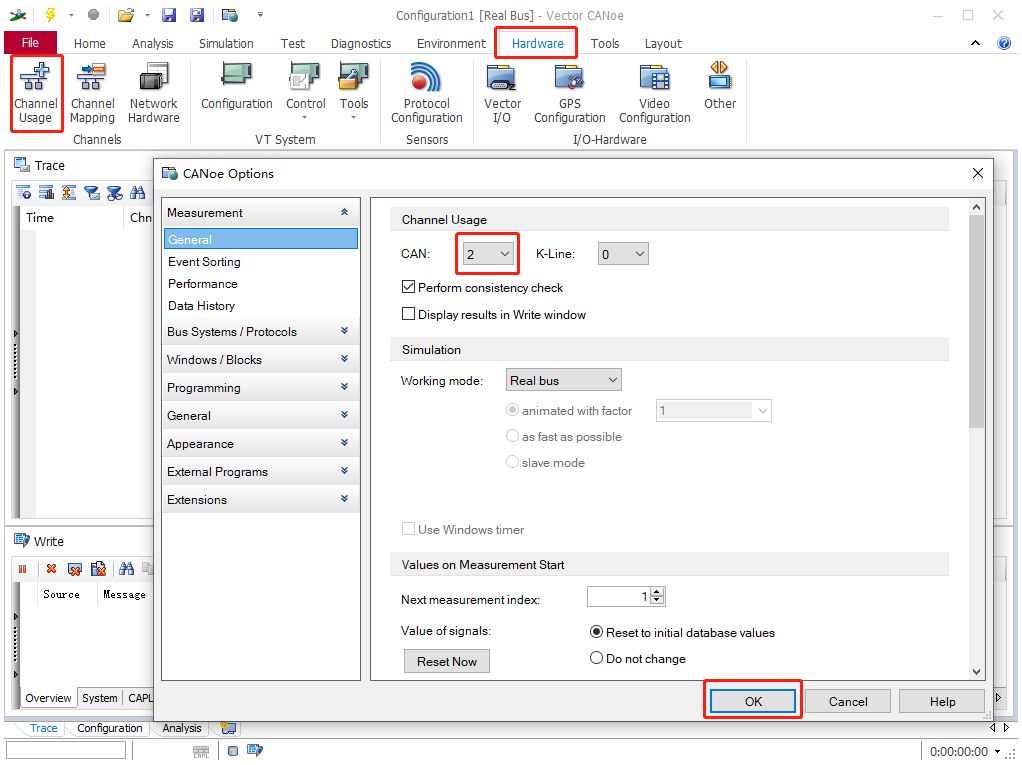Viewport: 1022px width, 765px height.
Task: Click the save-as icon in title bar
Action: (196, 15)
